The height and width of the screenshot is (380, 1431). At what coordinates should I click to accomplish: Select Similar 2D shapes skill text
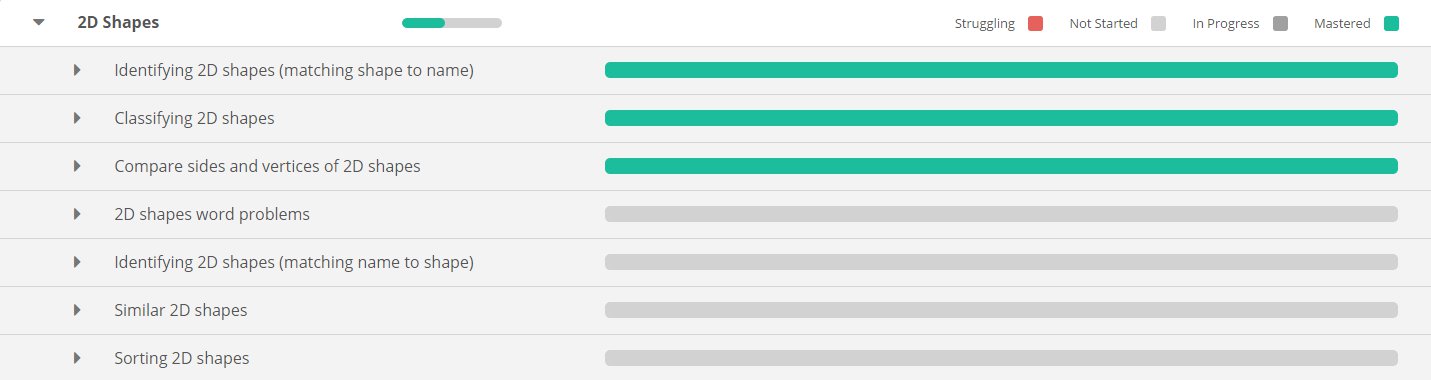pyautogui.click(x=181, y=310)
